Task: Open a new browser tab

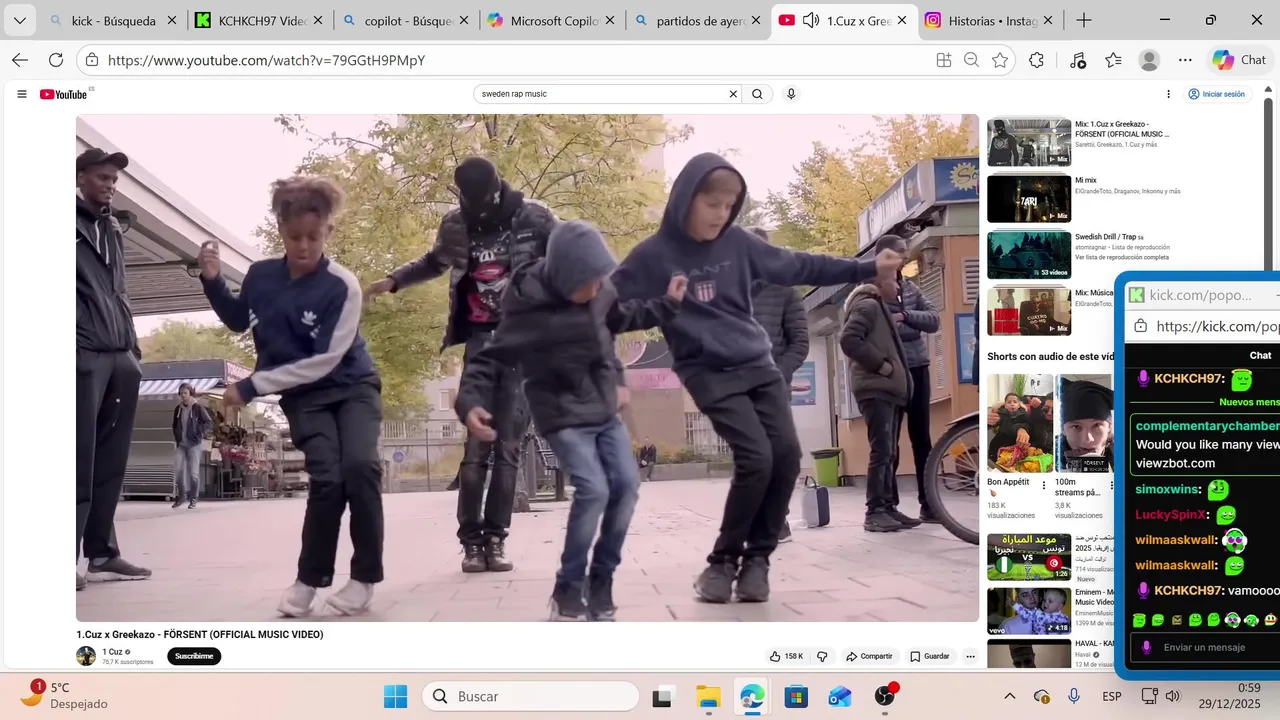Action: point(1084,20)
